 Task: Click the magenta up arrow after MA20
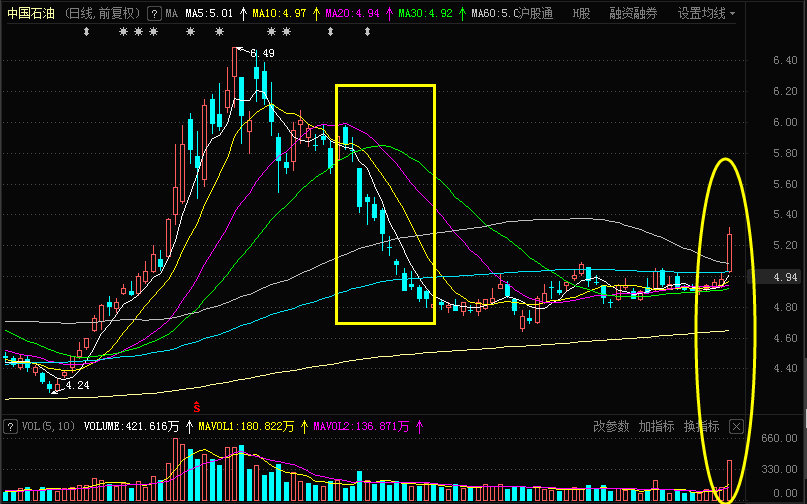[x=389, y=14]
